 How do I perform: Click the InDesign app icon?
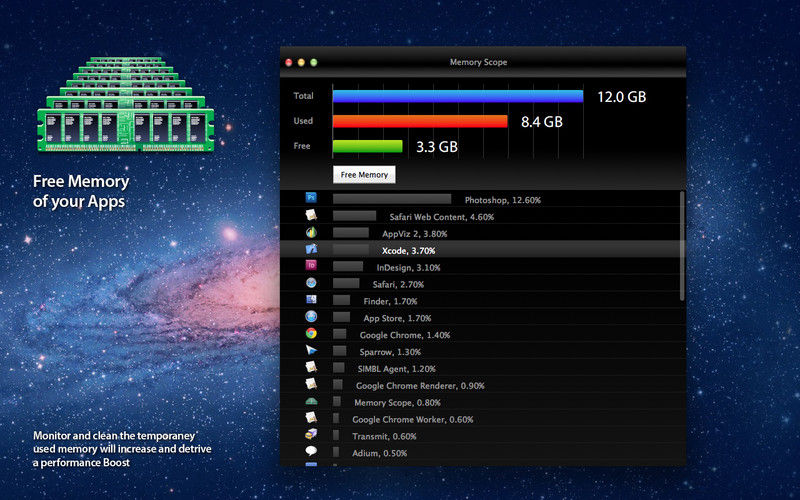click(x=311, y=267)
